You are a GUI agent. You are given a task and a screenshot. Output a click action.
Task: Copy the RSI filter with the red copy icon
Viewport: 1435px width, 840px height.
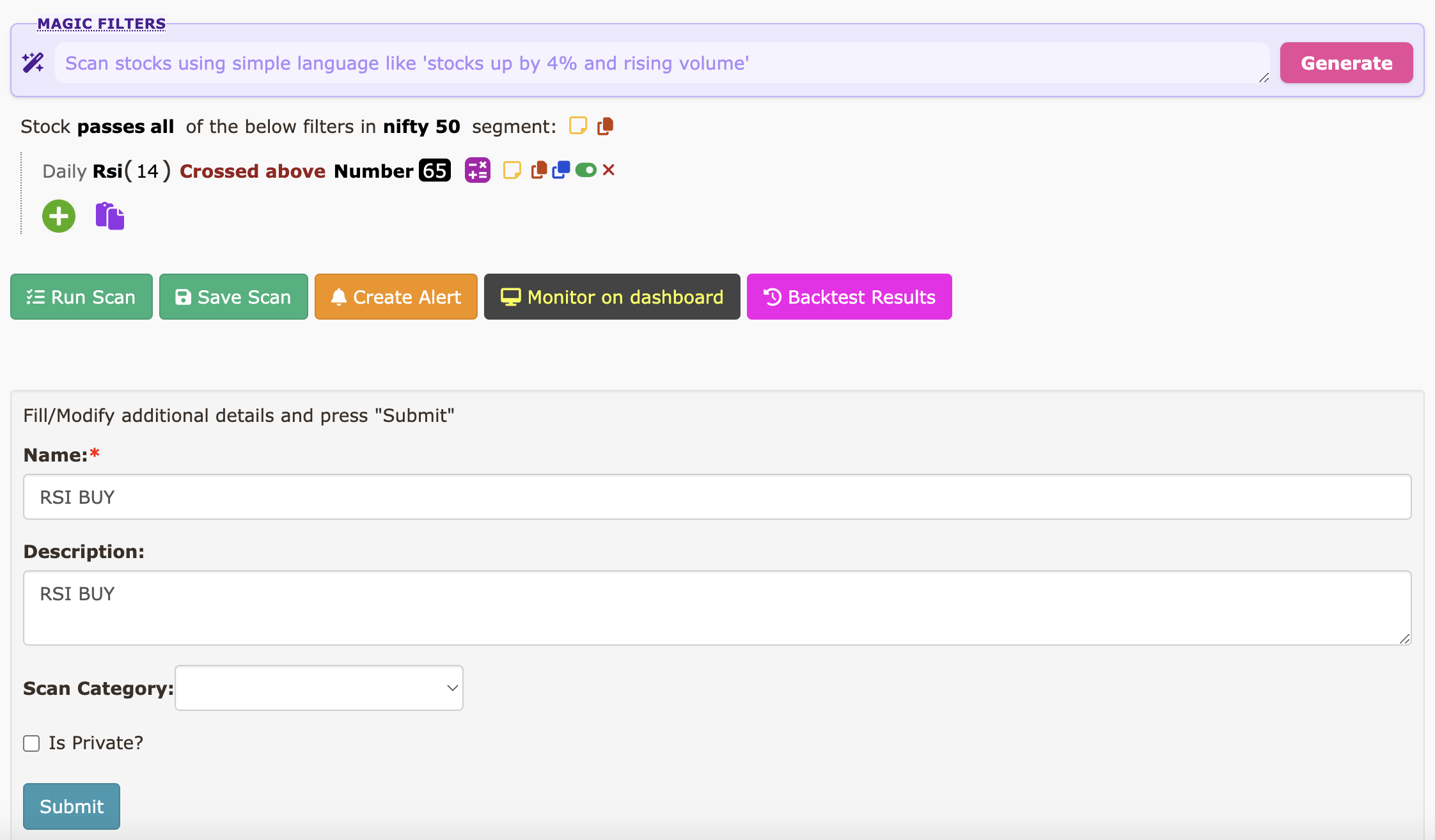(539, 169)
